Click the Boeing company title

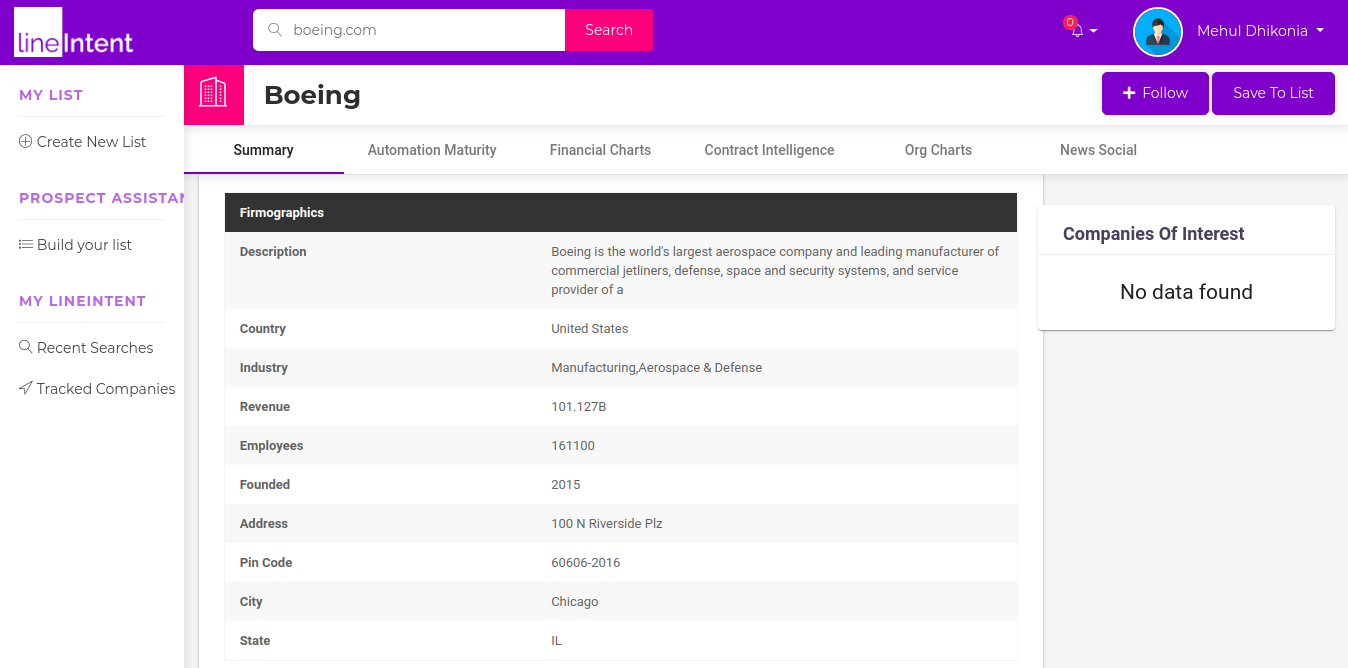coord(312,95)
